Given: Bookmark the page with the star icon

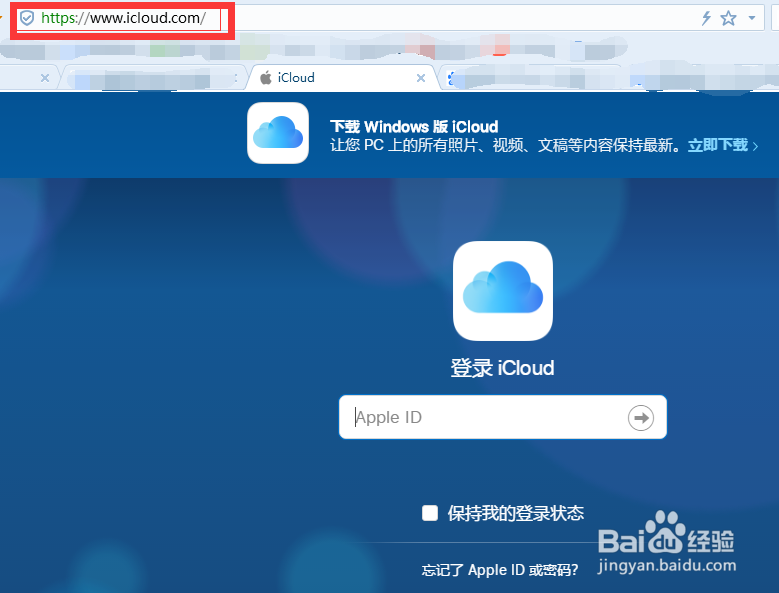Looking at the screenshot, I should 728,18.
